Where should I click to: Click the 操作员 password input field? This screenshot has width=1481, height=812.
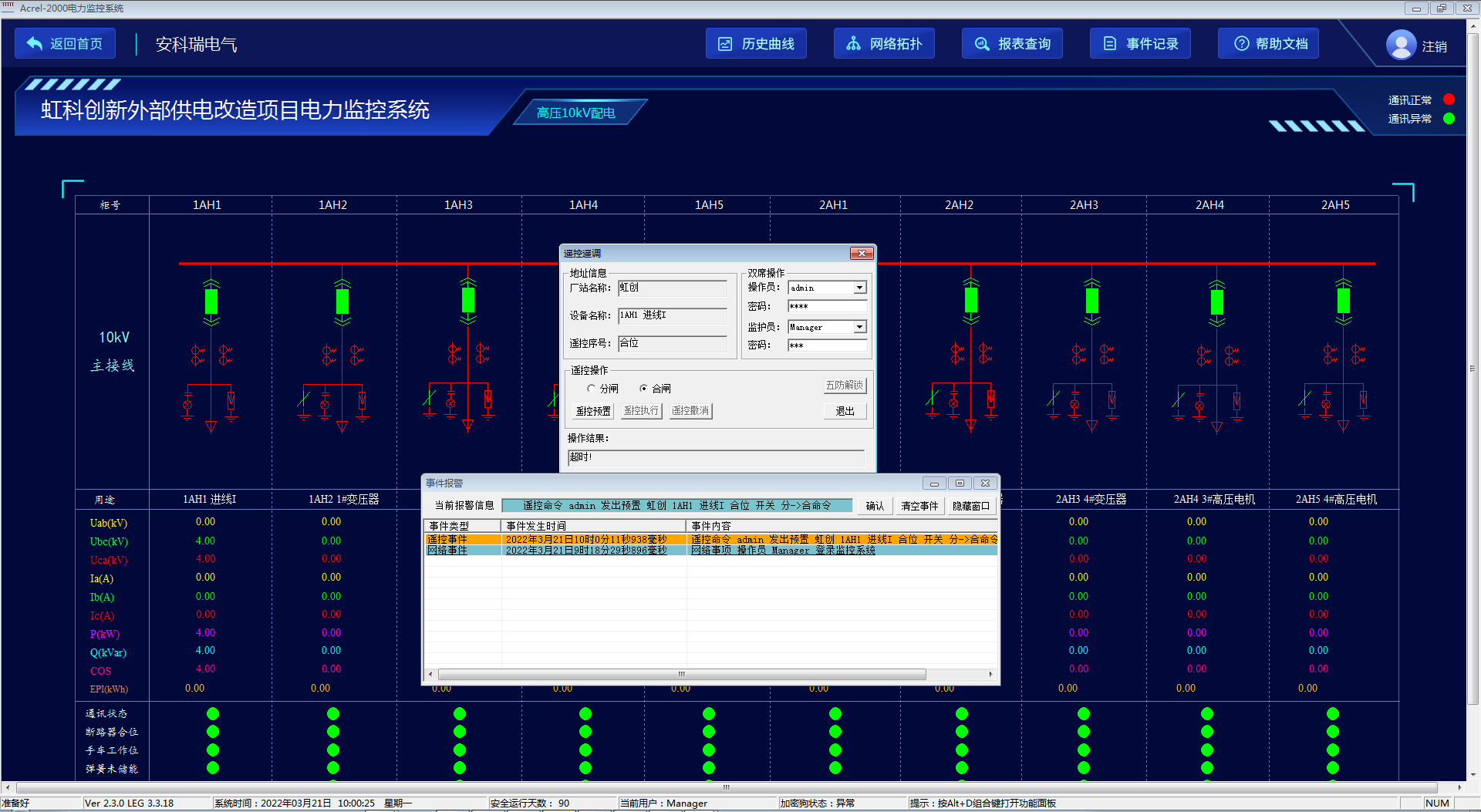(x=827, y=307)
